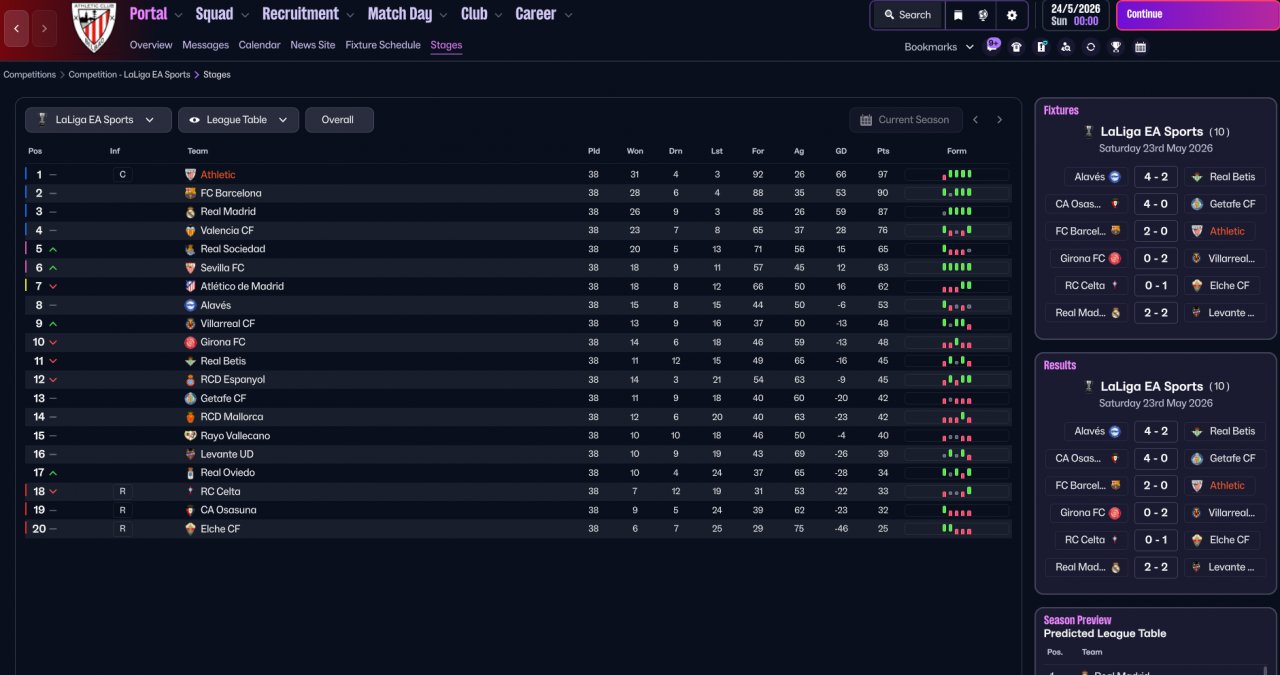Click Villarreal CF crest in league table
Viewport: 1280px width, 675px height.
coord(191,324)
